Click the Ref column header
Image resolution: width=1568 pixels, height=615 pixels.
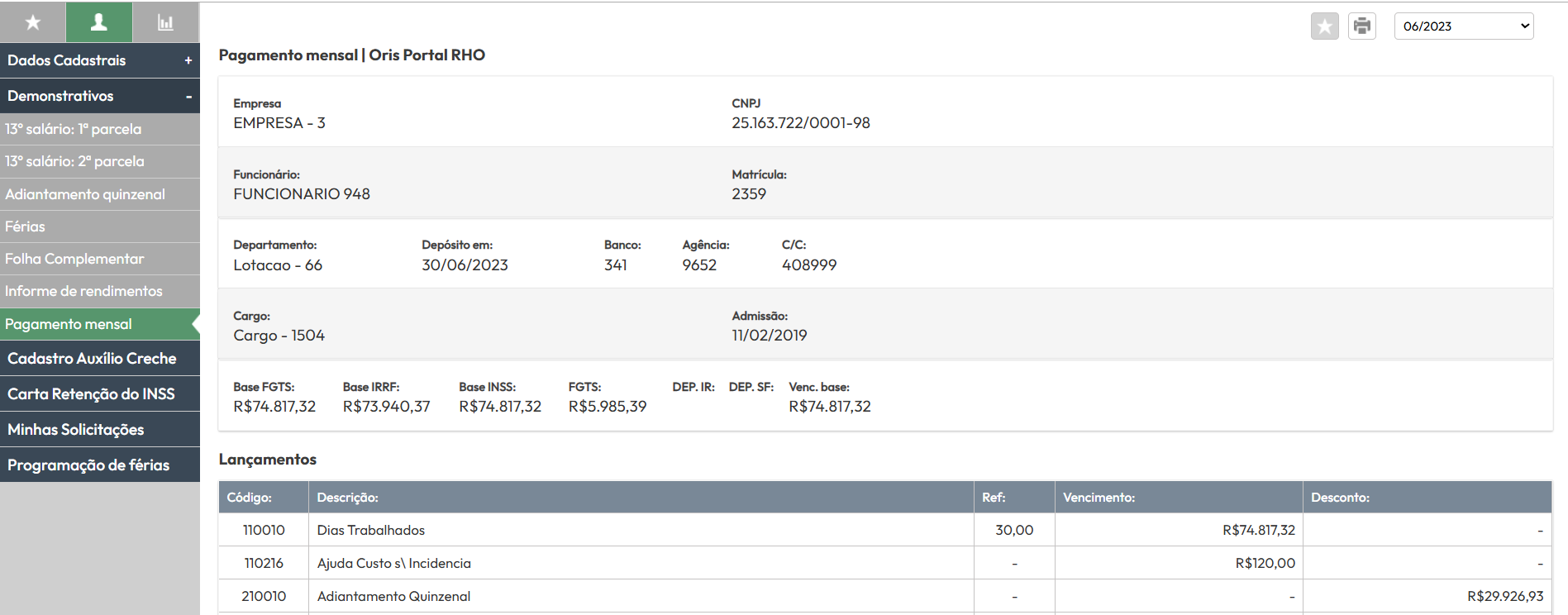pos(1014,498)
